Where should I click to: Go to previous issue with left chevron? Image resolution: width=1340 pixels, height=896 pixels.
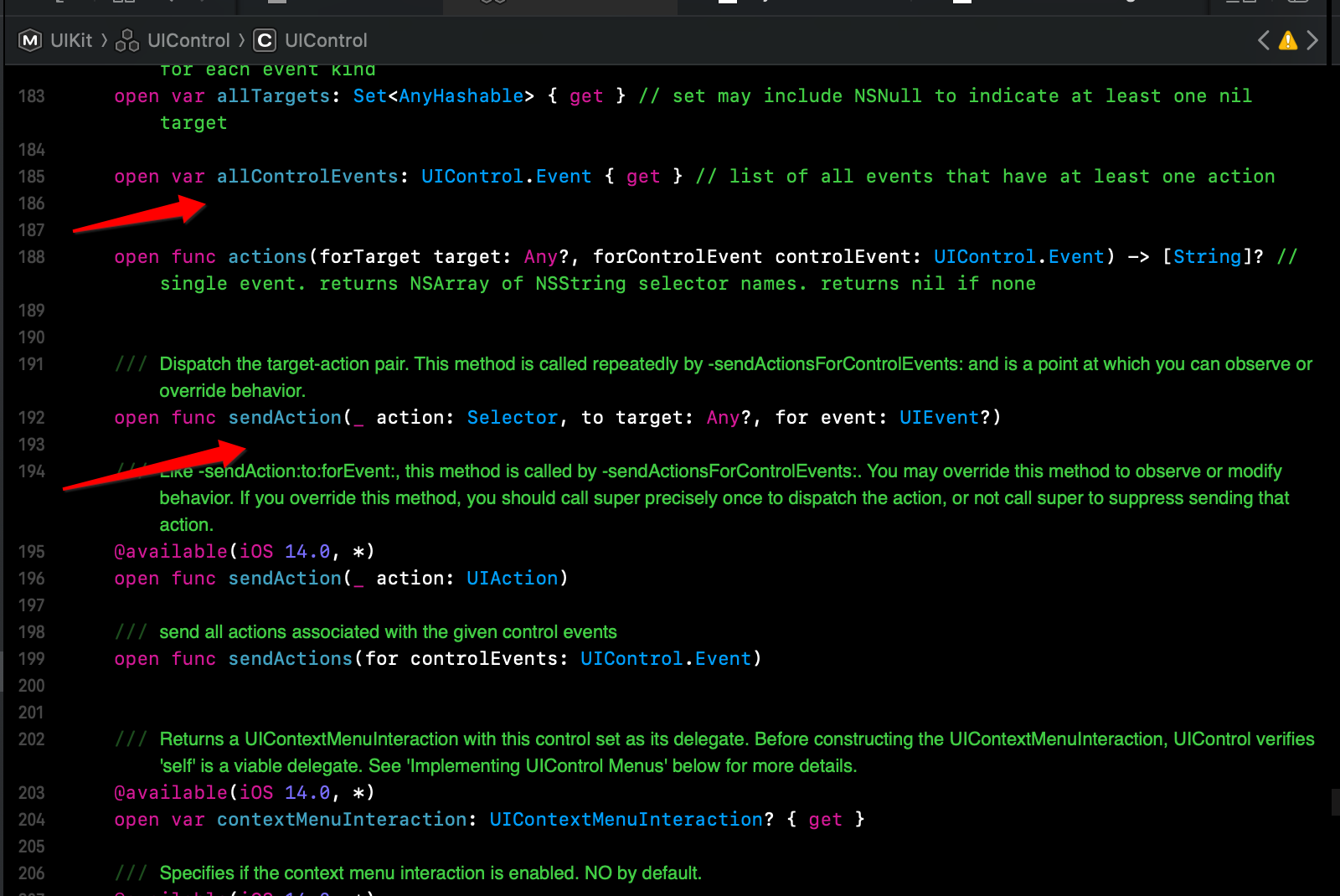[x=1264, y=40]
